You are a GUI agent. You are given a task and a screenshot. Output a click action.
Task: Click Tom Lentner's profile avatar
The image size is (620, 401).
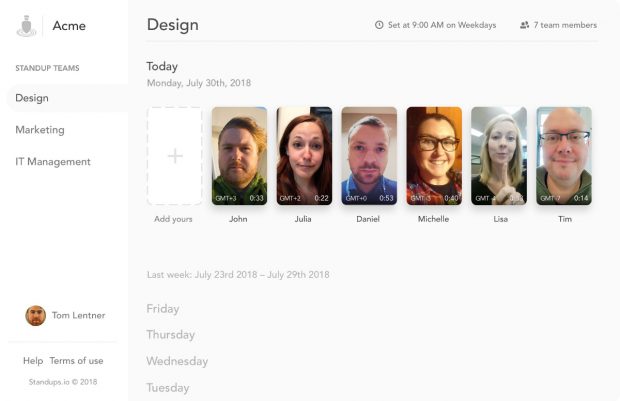pos(36,316)
